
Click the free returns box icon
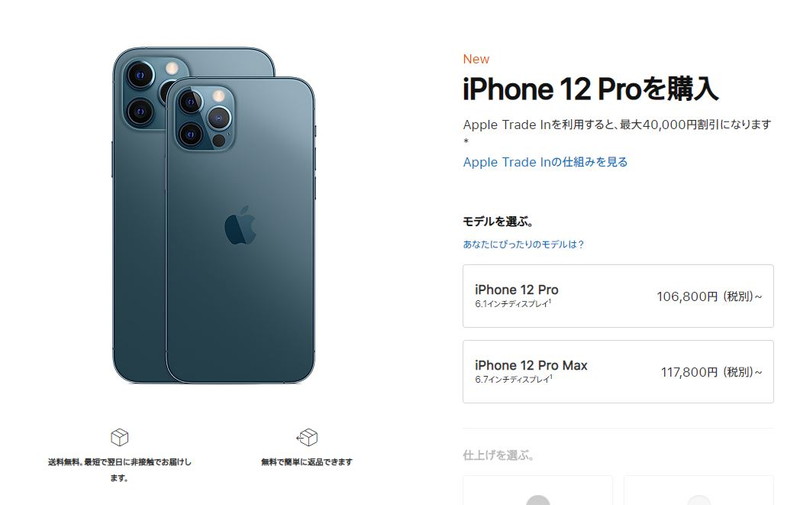coord(307,437)
